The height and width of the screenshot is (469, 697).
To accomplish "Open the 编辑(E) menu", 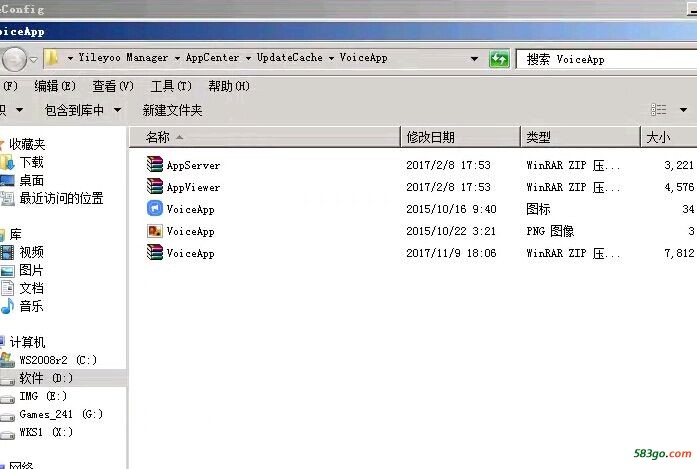I will [55, 86].
